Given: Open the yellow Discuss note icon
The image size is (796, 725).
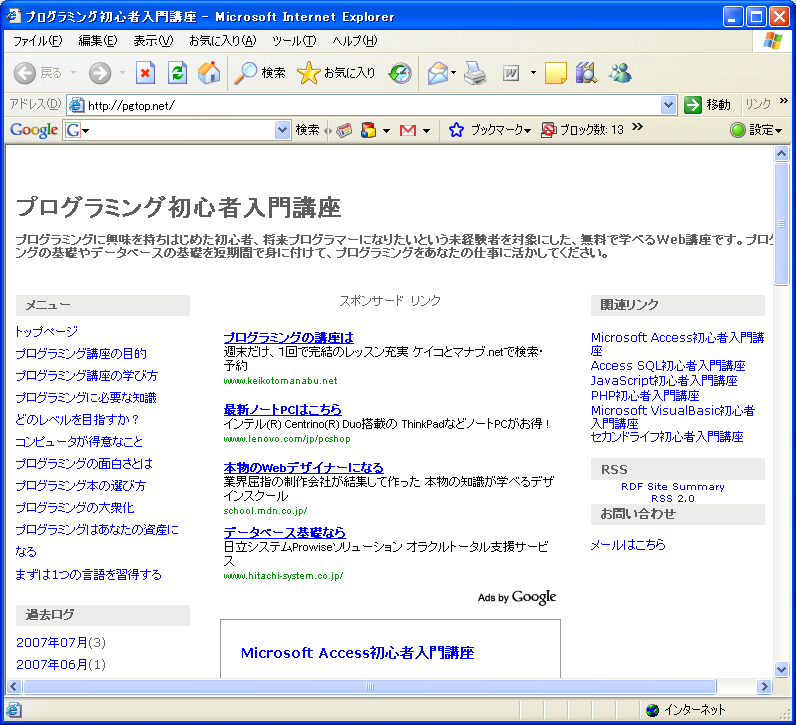Looking at the screenshot, I should point(555,73).
